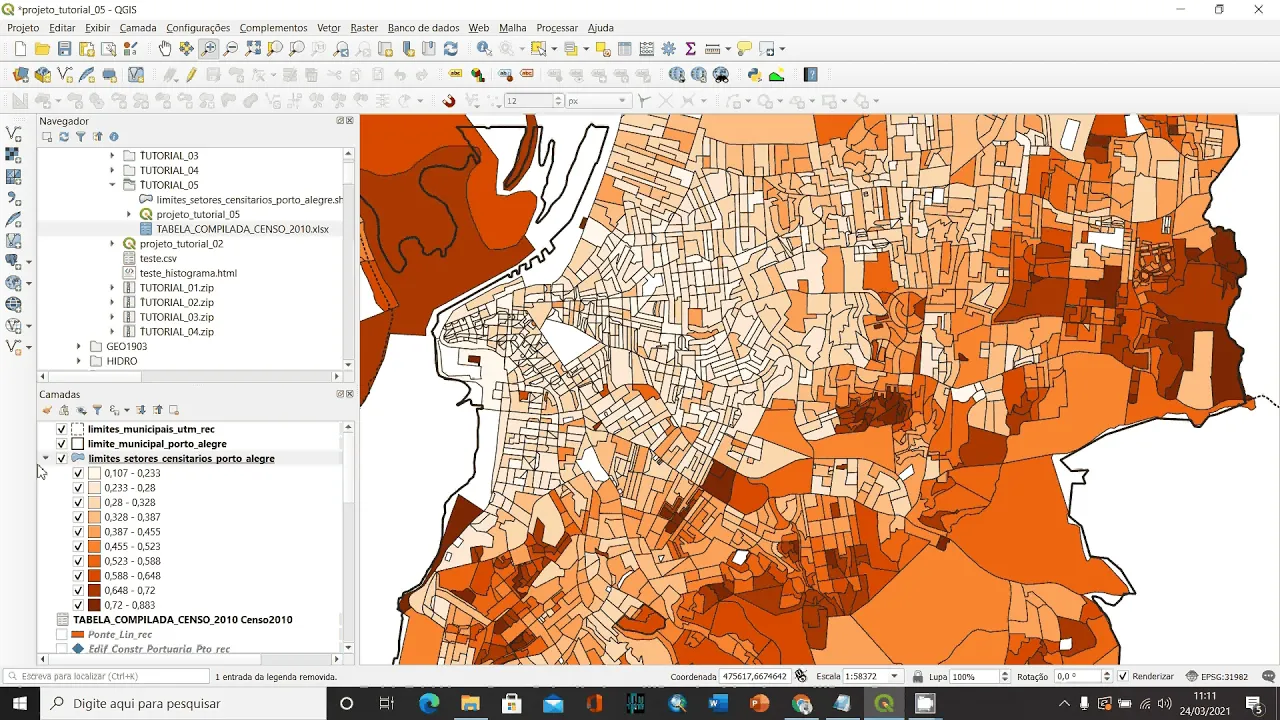Image resolution: width=1280 pixels, height=720 pixels.
Task: Toggle the 0,107 - 0,233 class checkbox
Action: pos(78,473)
